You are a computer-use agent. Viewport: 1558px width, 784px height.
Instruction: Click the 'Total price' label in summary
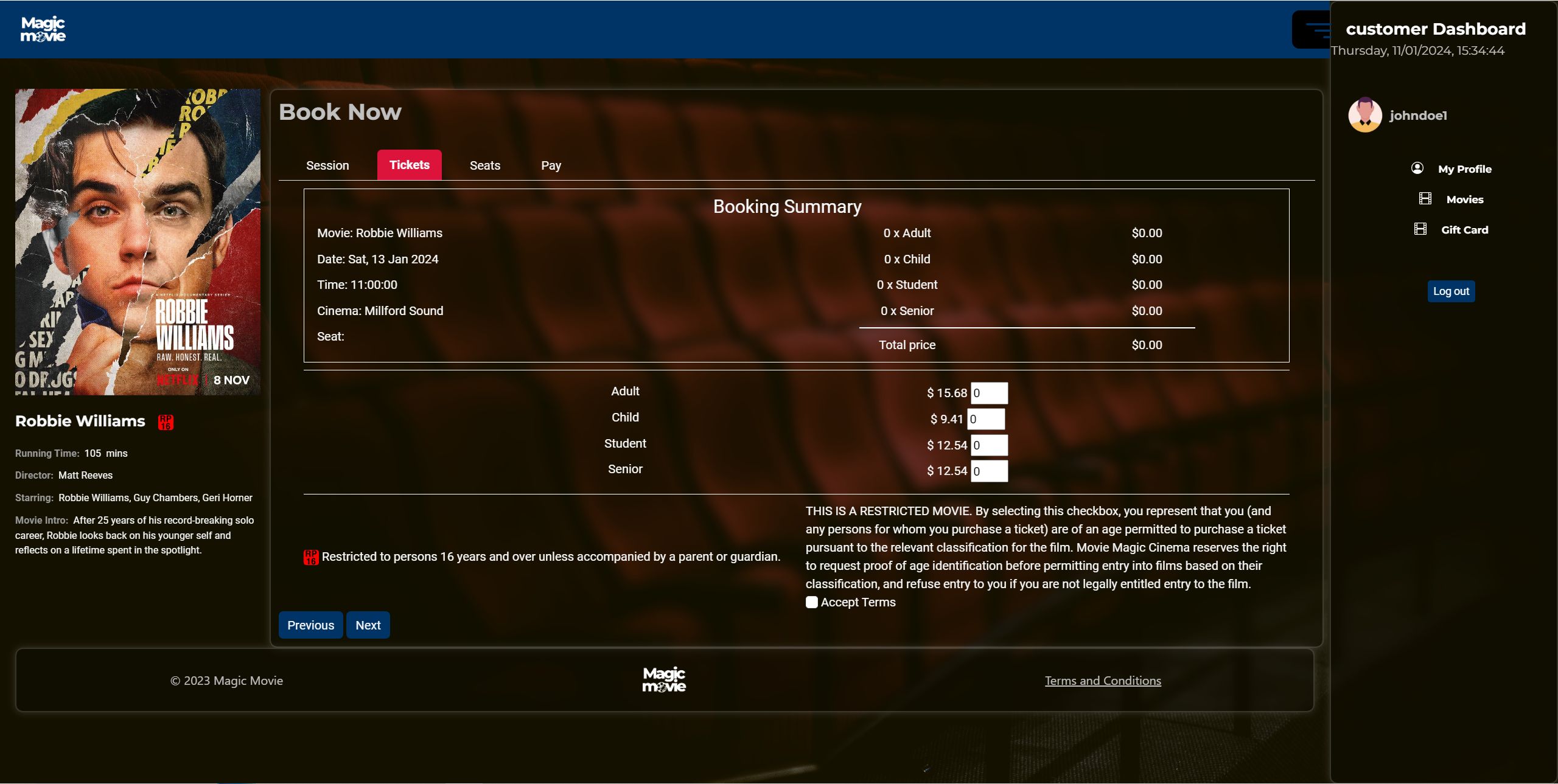tap(907, 345)
